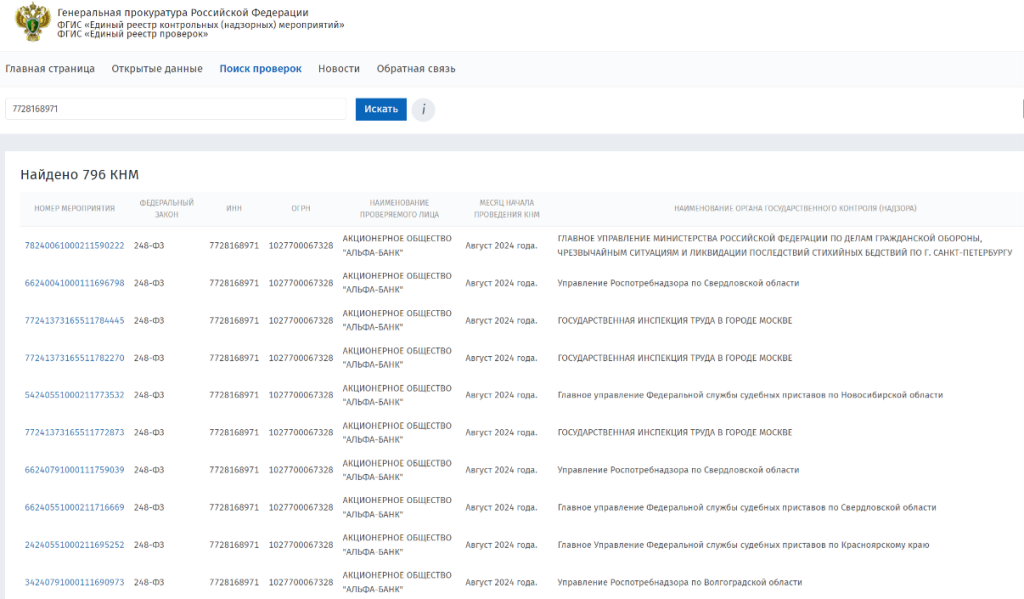Viewport: 1024px width, 599px height.
Task: Open inspection record 66240791000111759039
Action: (x=74, y=470)
